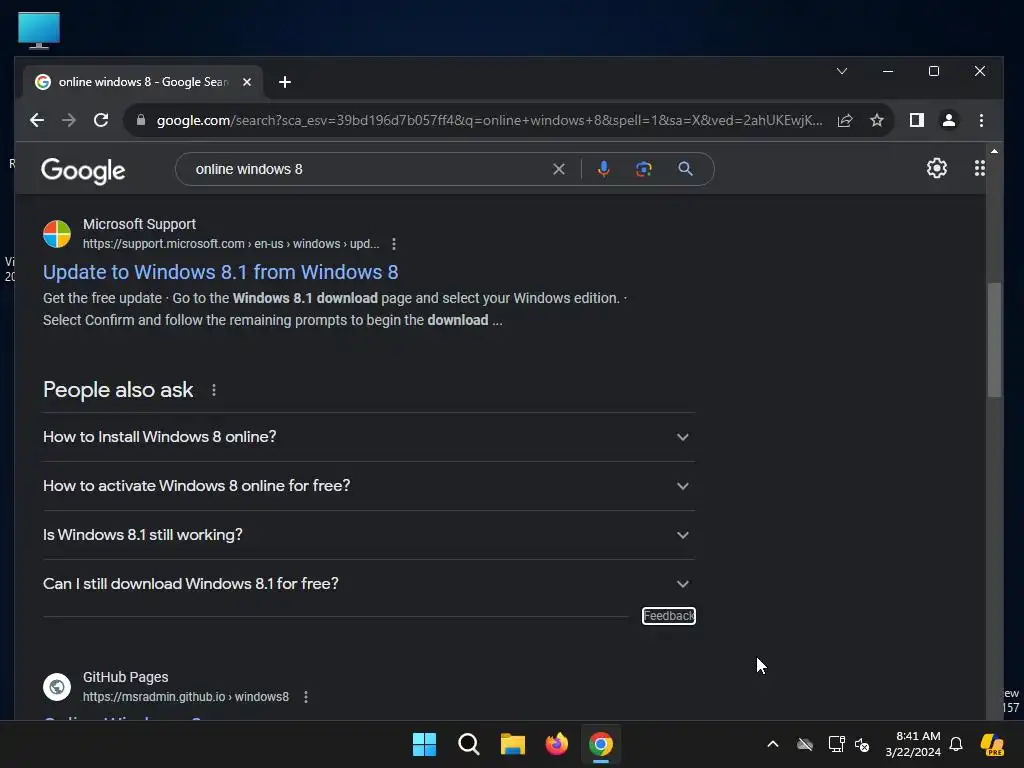Go back to the previous page
Viewport: 1024px width, 768px height.
click(x=37, y=120)
